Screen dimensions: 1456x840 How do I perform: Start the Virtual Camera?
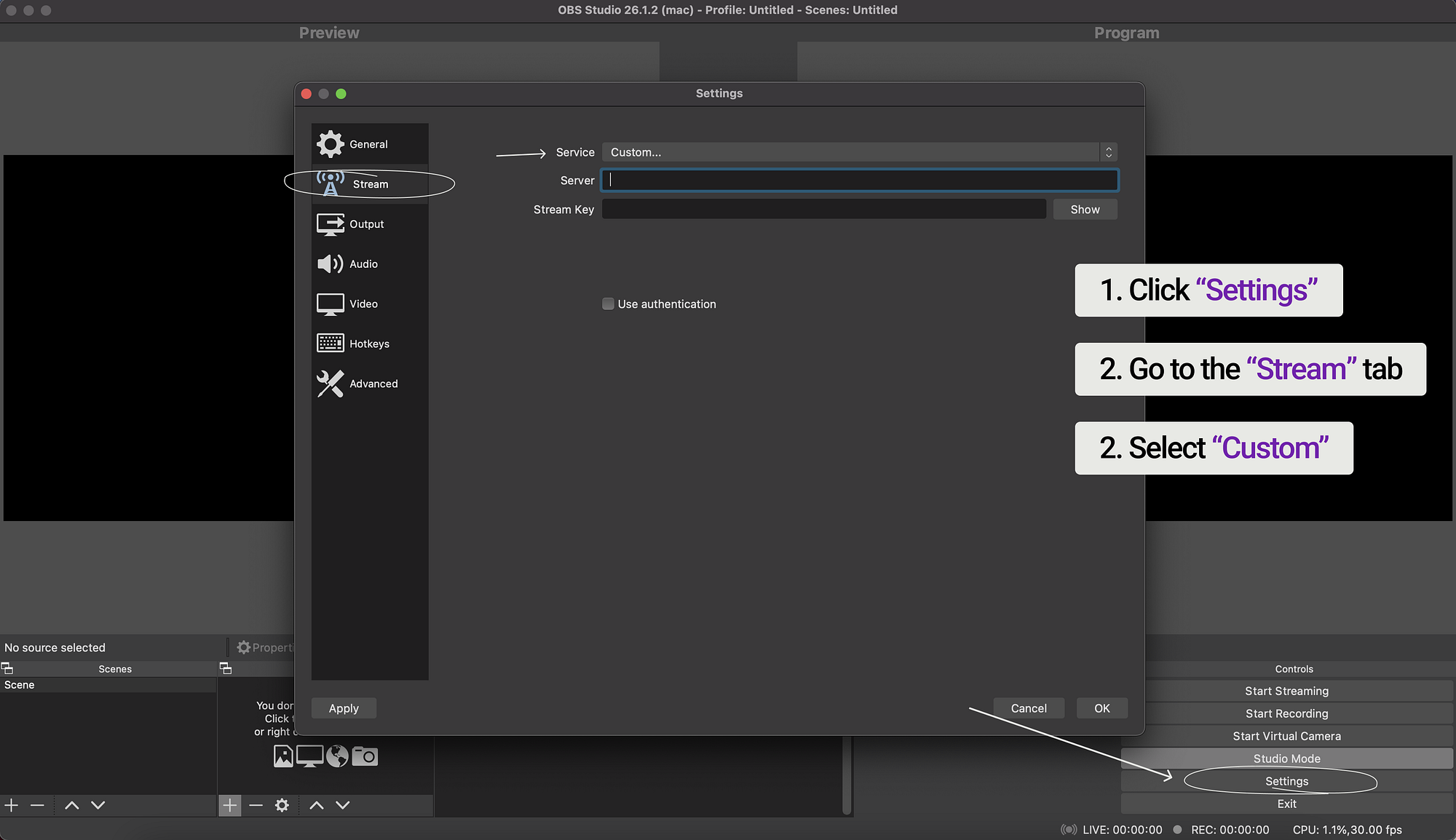(x=1286, y=737)
